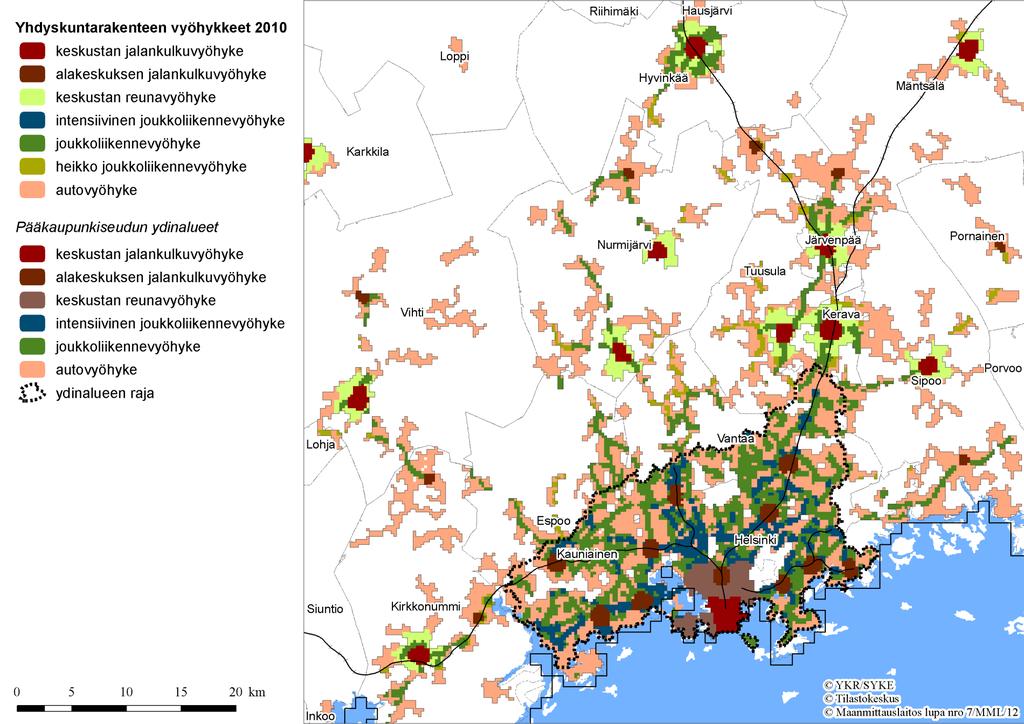Click the Hyvinkää map label
1024x724 pixels.
[x=664, y=78]
